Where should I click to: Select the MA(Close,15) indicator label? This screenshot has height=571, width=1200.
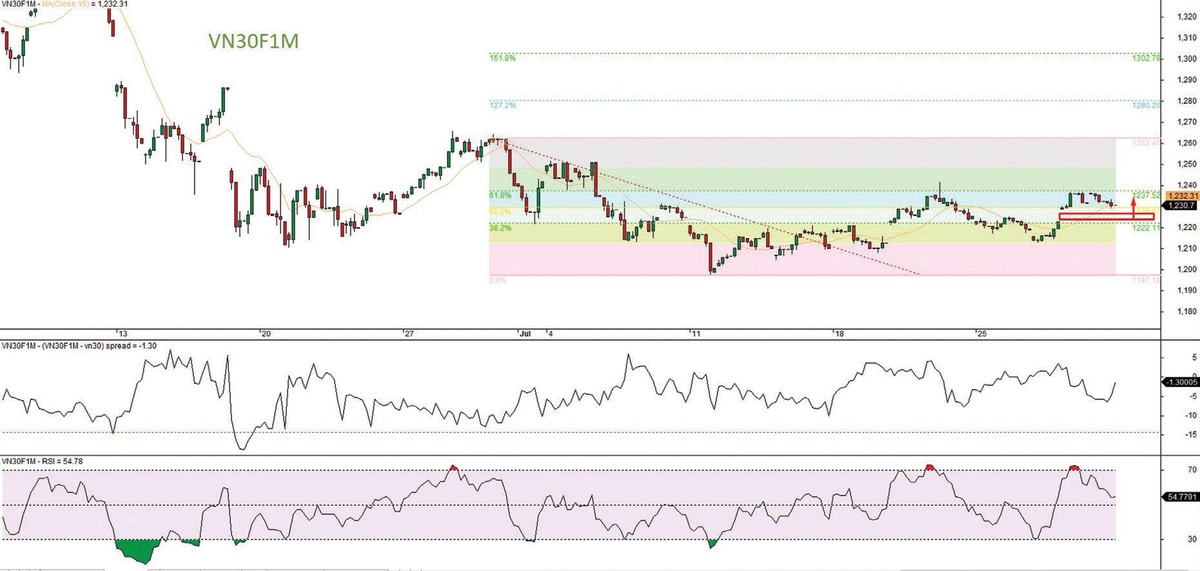[68, 5]
